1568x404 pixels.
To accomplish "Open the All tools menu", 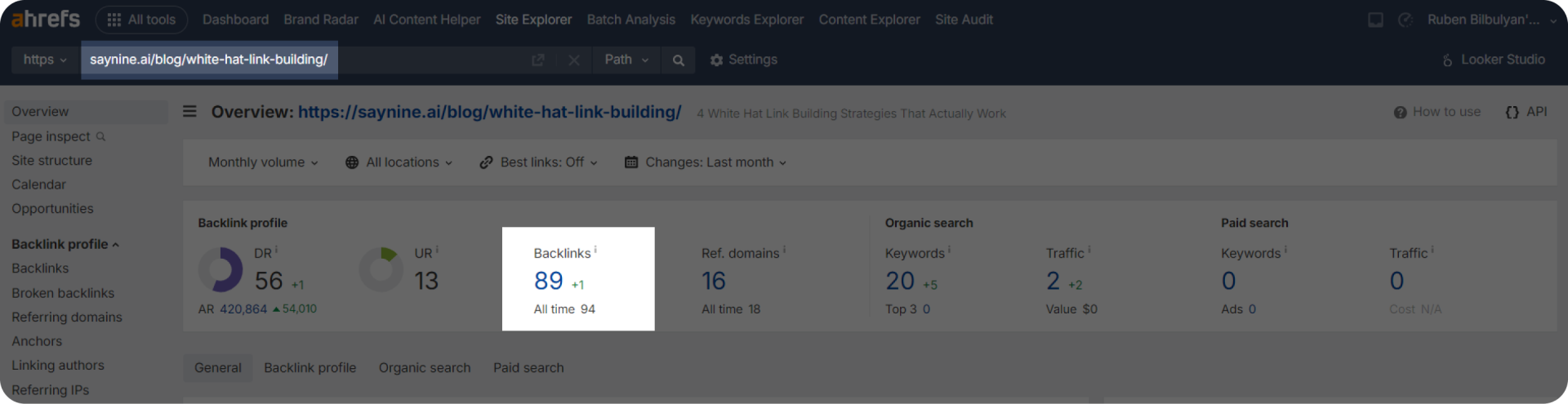I will [141, 20].
